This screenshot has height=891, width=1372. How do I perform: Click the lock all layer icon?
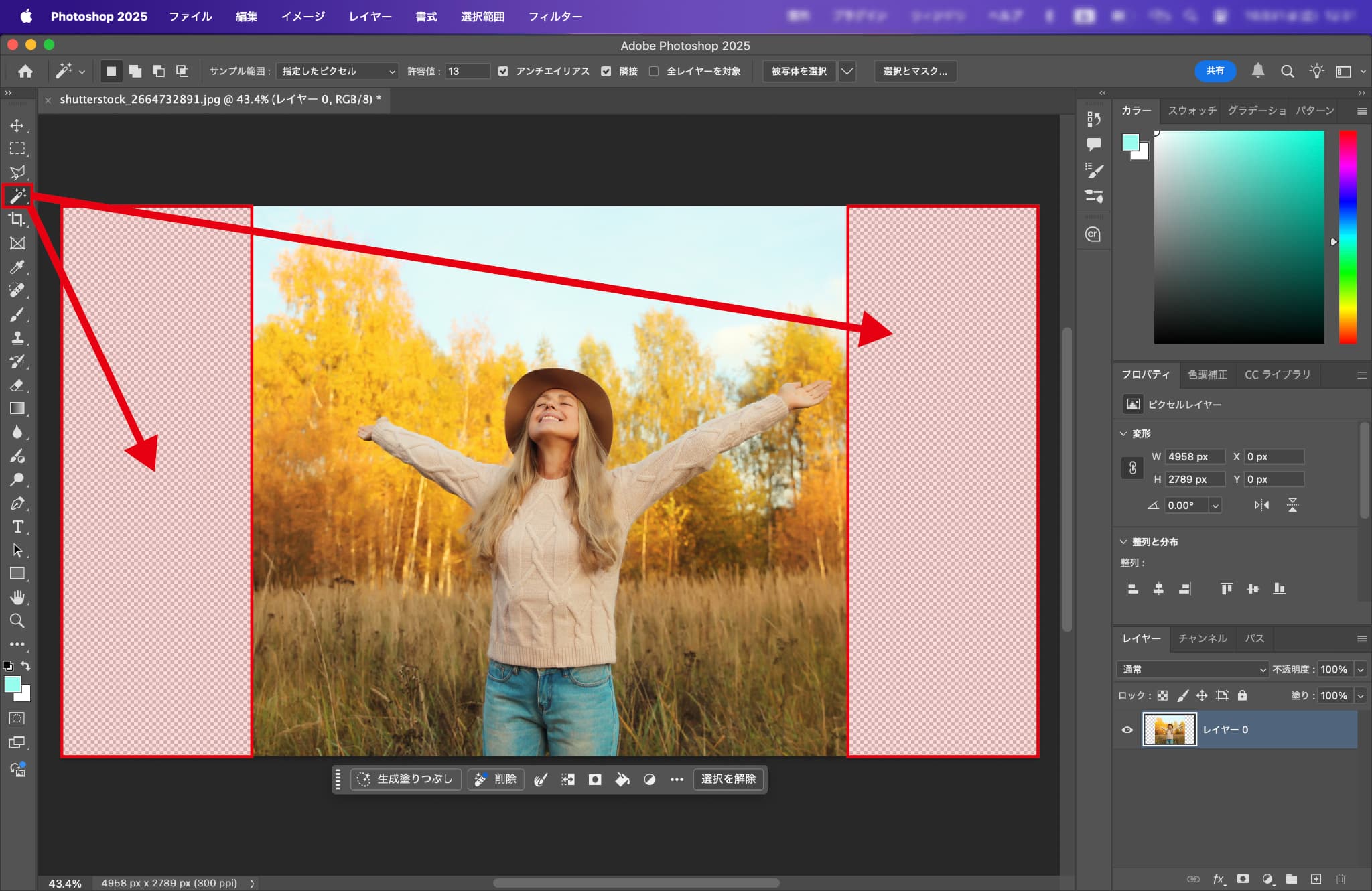pos(1242,695)
